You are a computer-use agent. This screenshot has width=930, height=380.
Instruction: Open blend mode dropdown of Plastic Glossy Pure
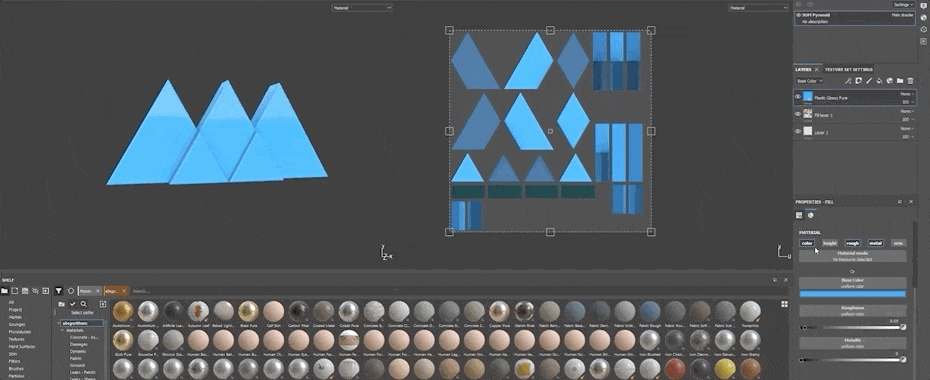907,94
